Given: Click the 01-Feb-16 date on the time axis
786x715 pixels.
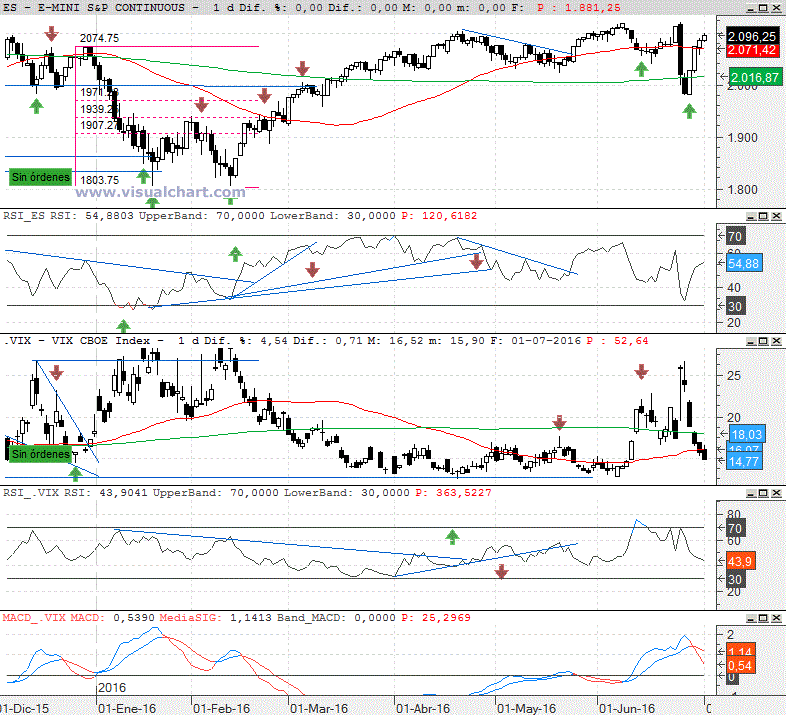Looking at the screenshot, I should (221, 708).
